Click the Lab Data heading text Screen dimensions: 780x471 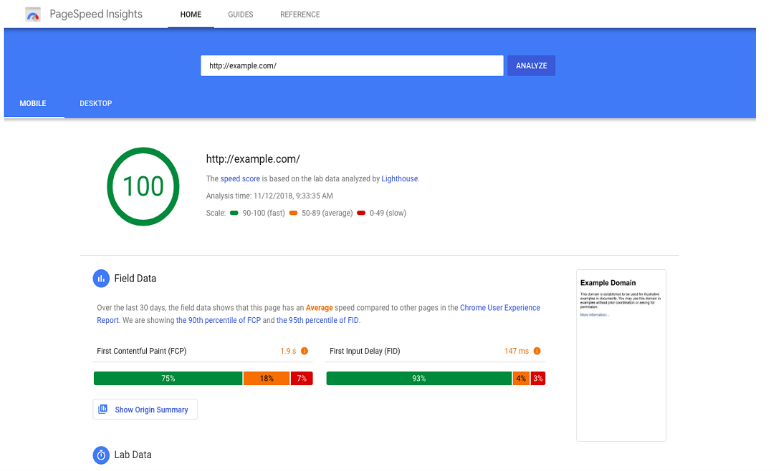point(133,455)
